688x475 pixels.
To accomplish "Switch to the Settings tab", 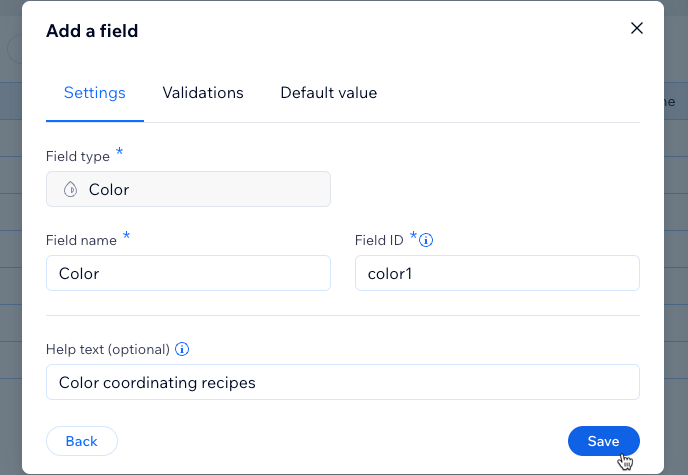I will 95,93.
